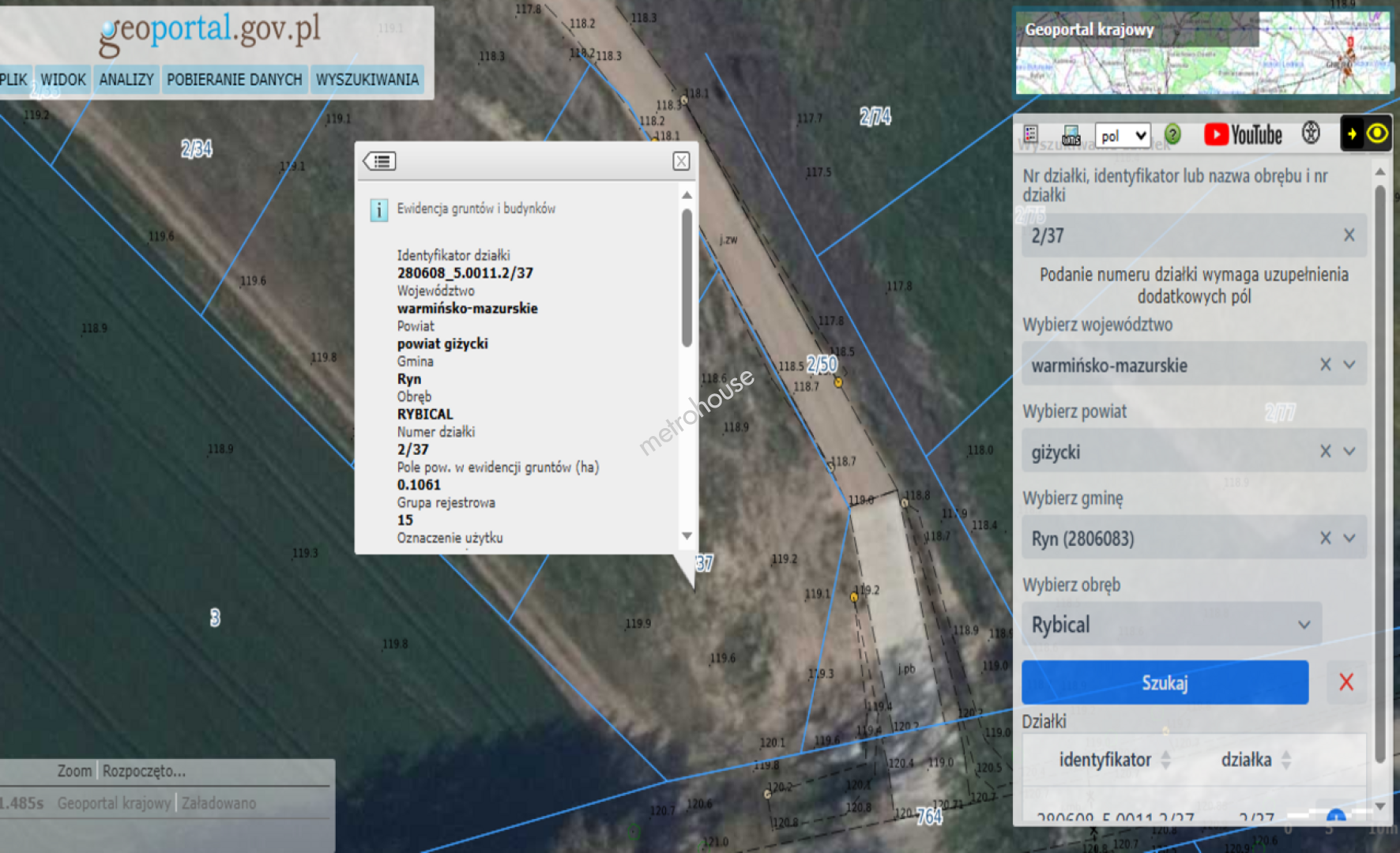Toggle identyfikator column sort arrows

pos(1165,760)
